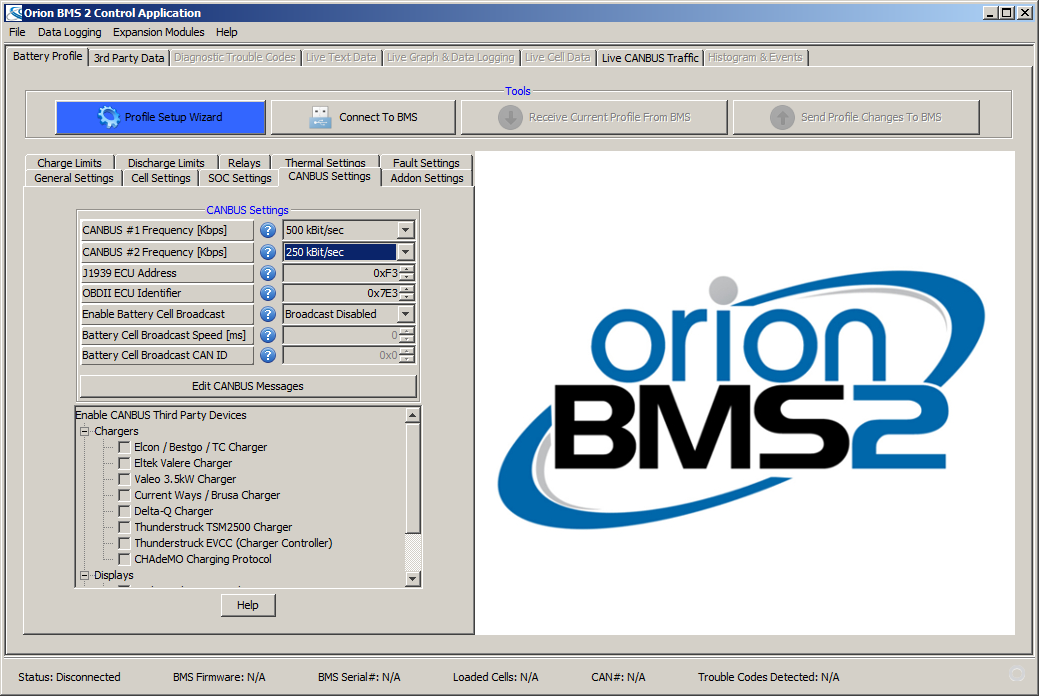Image resolution: width=1039 pixels, height=696 pixels.
Task: Click help icon for J1939 ECU Address
Action: [268, 273]
